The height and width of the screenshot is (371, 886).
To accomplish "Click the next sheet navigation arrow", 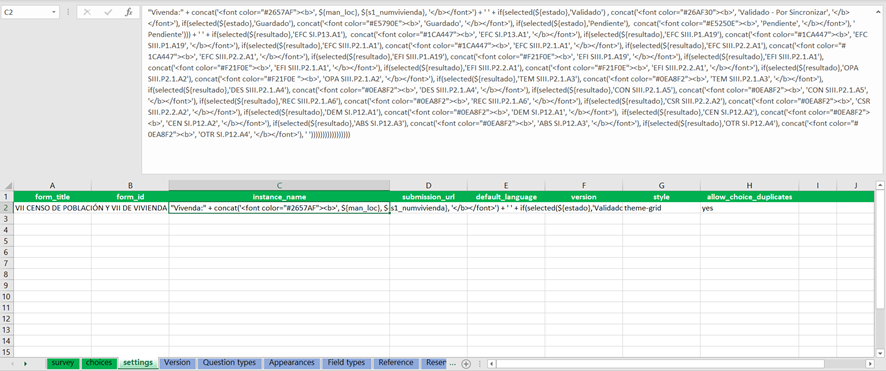I will tap(25, 364).
